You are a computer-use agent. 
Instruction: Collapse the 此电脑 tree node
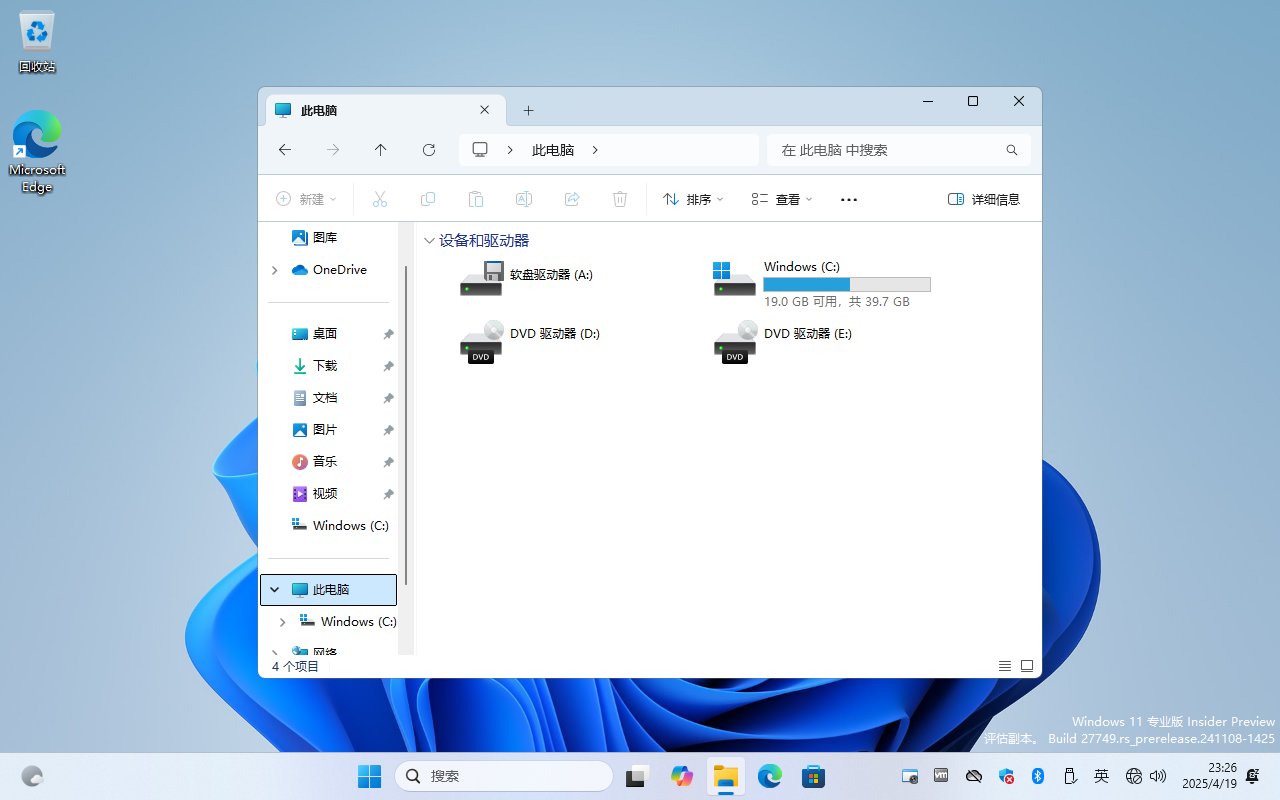click(x=275, y=590)
